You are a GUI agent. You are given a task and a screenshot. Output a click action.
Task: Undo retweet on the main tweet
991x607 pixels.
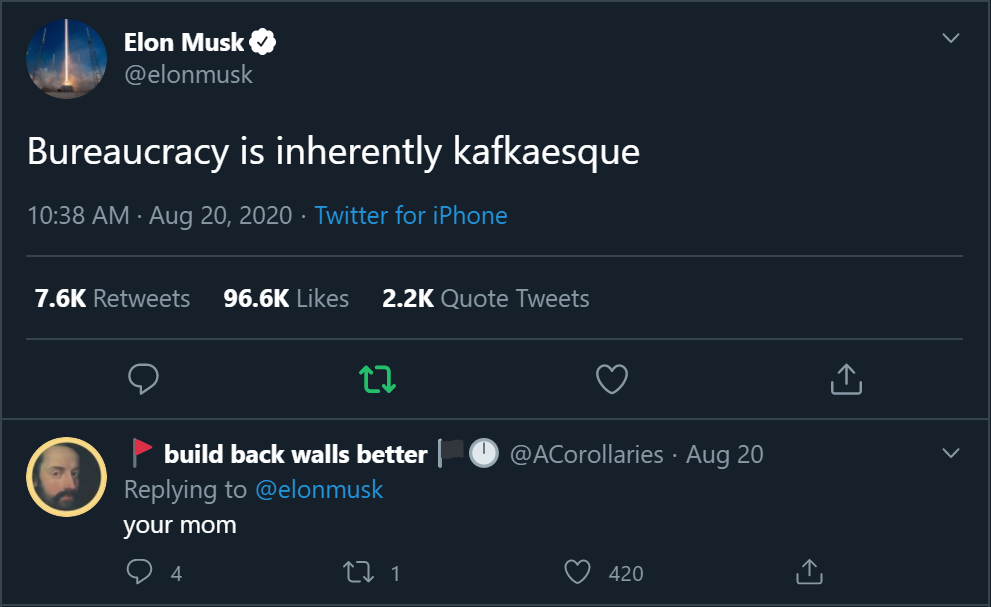pyautogui.click(x=377, y=379)
